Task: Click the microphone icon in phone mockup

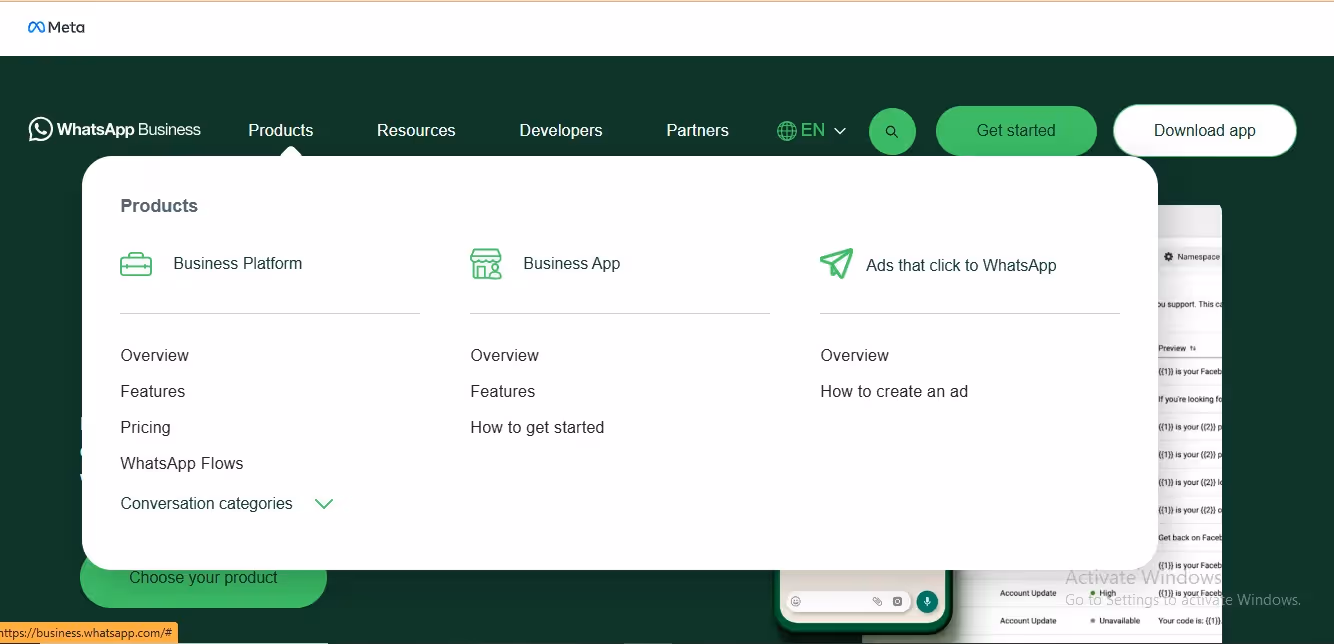Action: [x=927, y=601]
